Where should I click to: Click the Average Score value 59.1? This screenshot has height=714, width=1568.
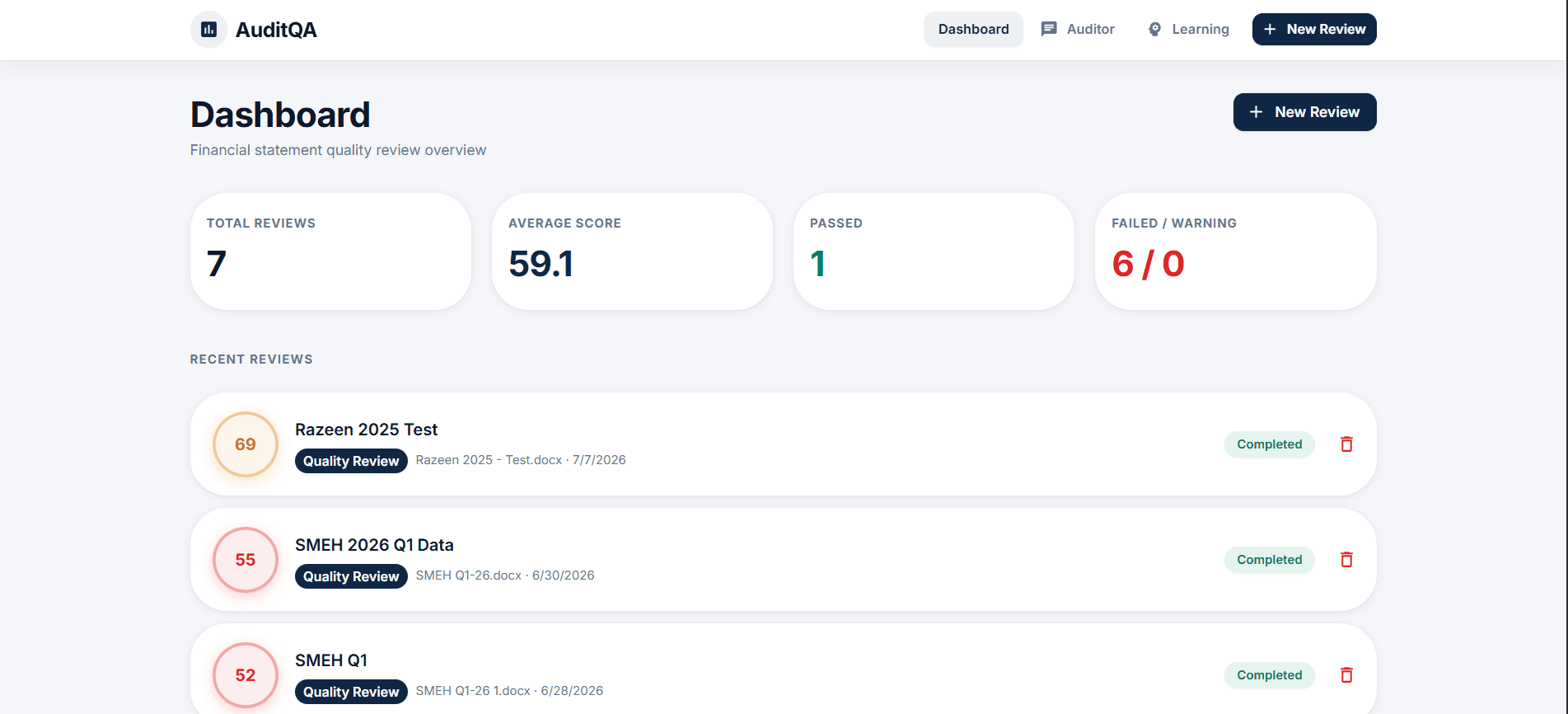[541, 264]
